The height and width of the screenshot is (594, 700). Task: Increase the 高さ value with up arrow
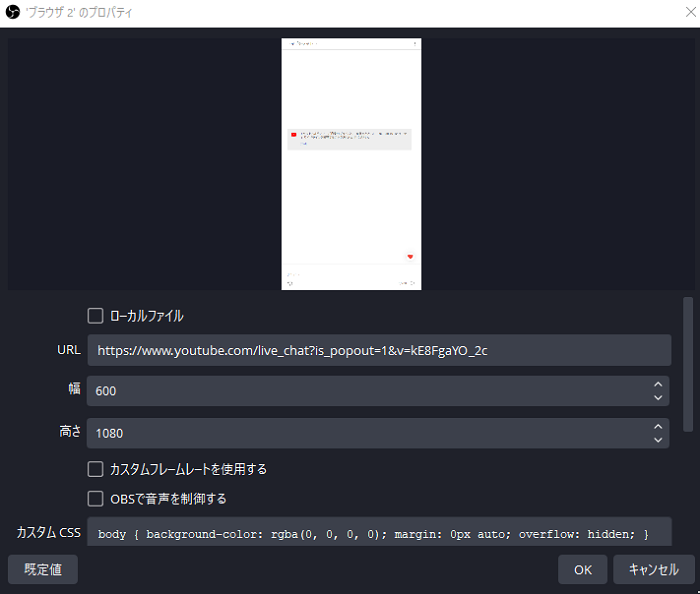[x=658, y=427]
